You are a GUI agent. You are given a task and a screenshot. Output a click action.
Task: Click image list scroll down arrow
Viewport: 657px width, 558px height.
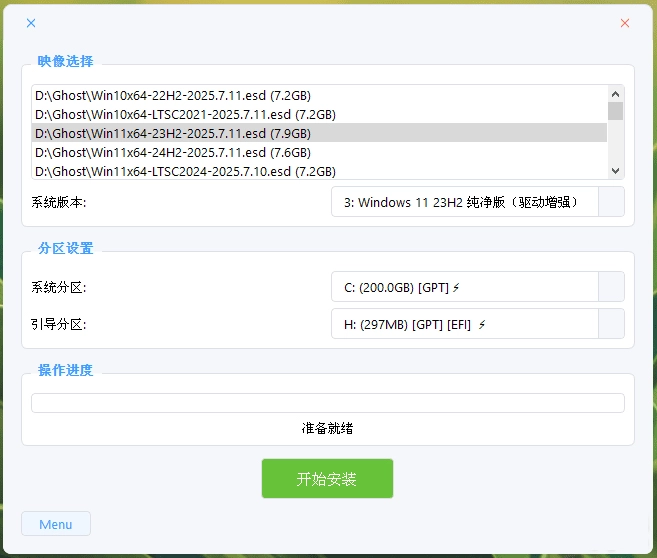[616, 170]
